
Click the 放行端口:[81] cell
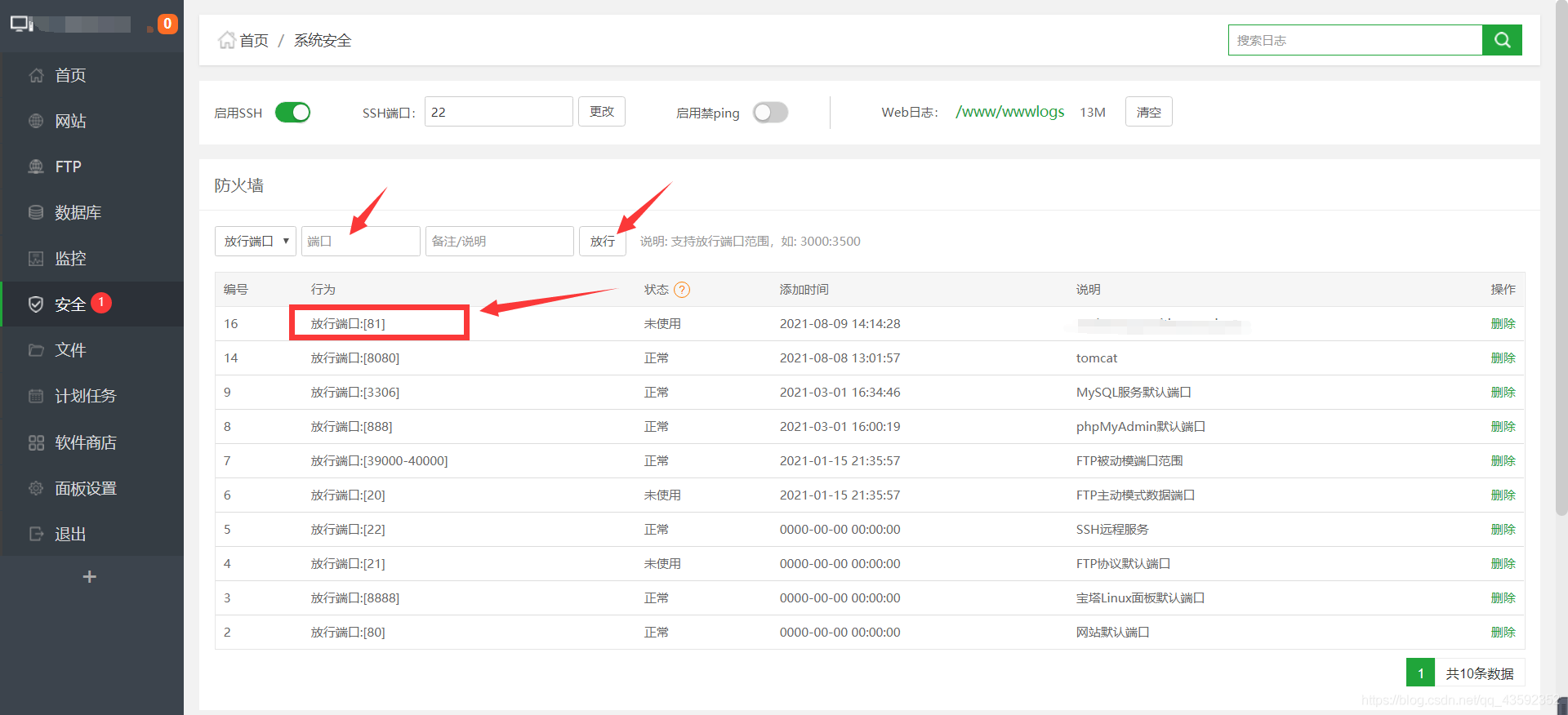[348, 324]
